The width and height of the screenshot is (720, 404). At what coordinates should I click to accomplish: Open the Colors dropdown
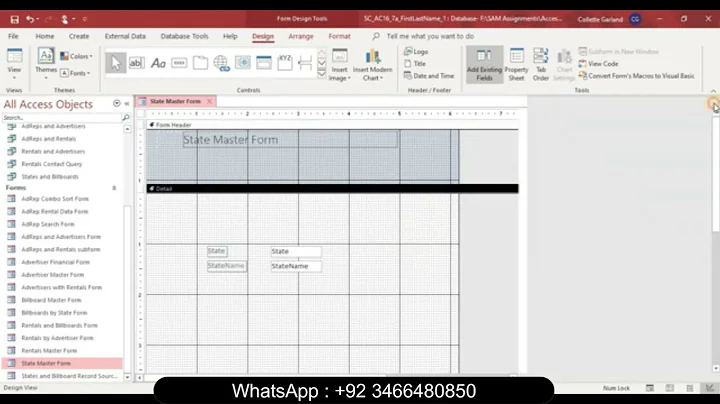click(76, 56)
